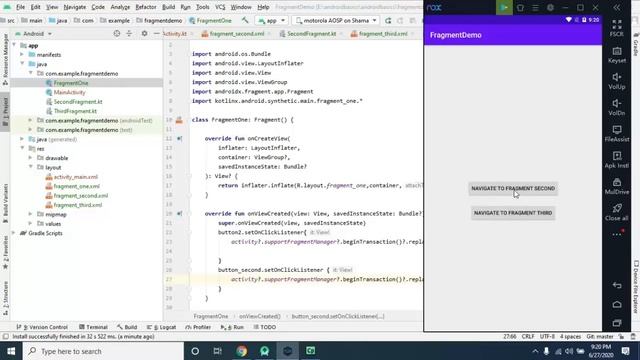Screen dimensions: 640x360
Task: Open the Nox hamburger menu icon
Action: tap(535, 7)
